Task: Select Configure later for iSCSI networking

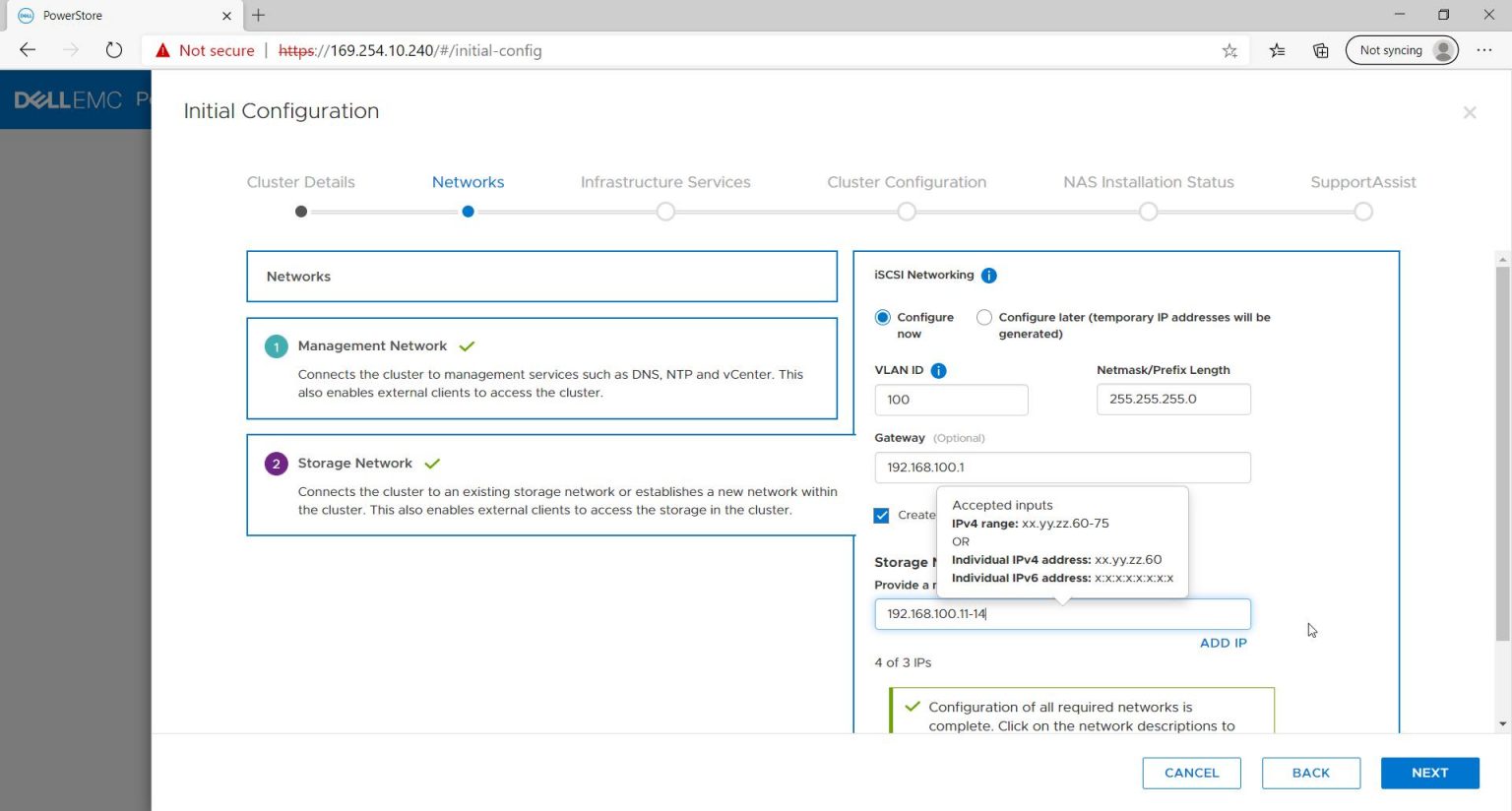Action: 983,317
